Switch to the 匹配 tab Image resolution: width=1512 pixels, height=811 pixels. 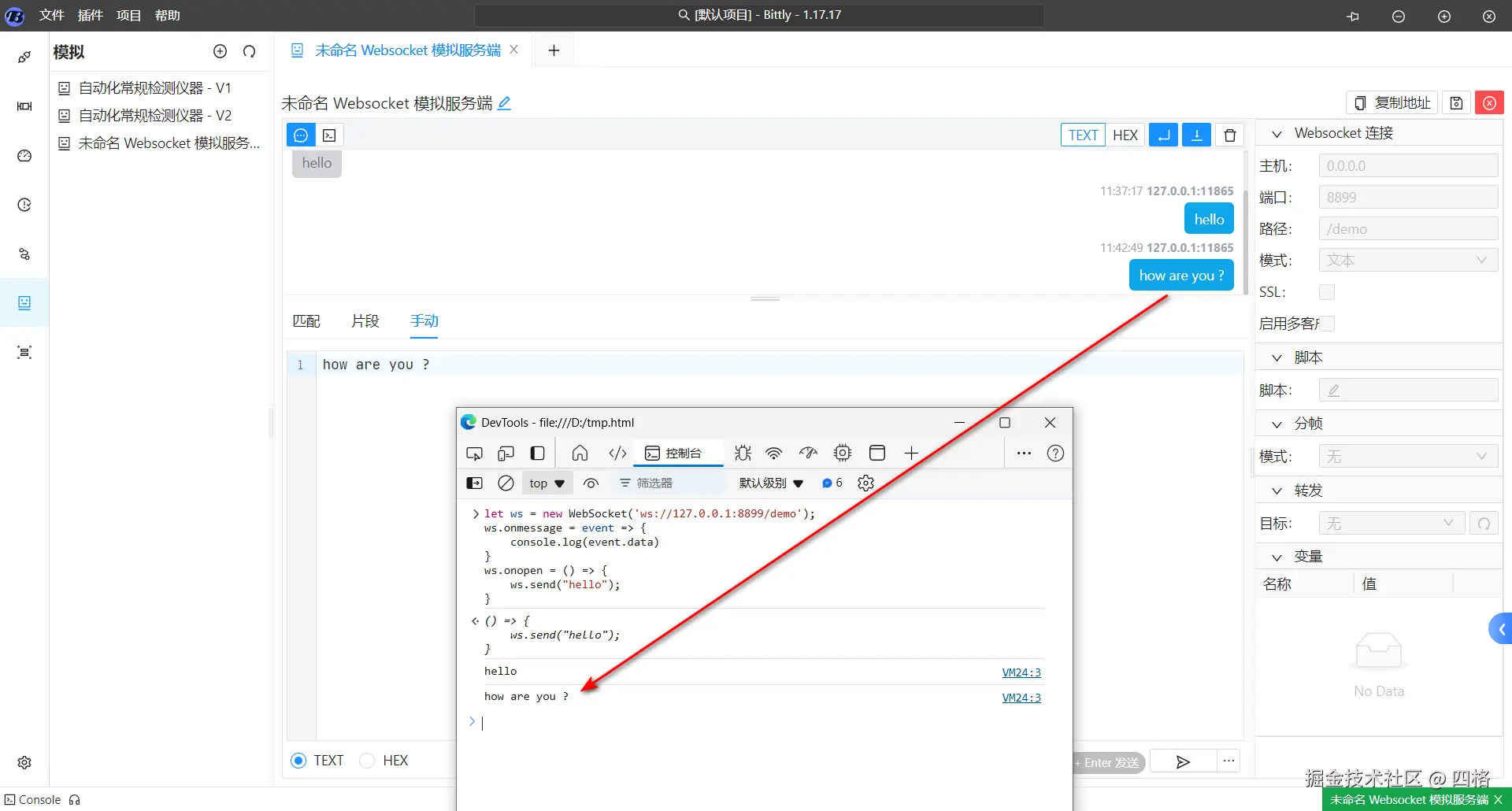[x=306, y=321]
